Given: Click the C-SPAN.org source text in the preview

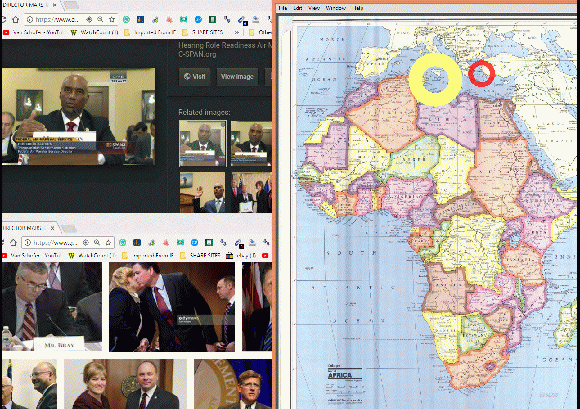Looking at the screenshot, I should pos(197,54).
